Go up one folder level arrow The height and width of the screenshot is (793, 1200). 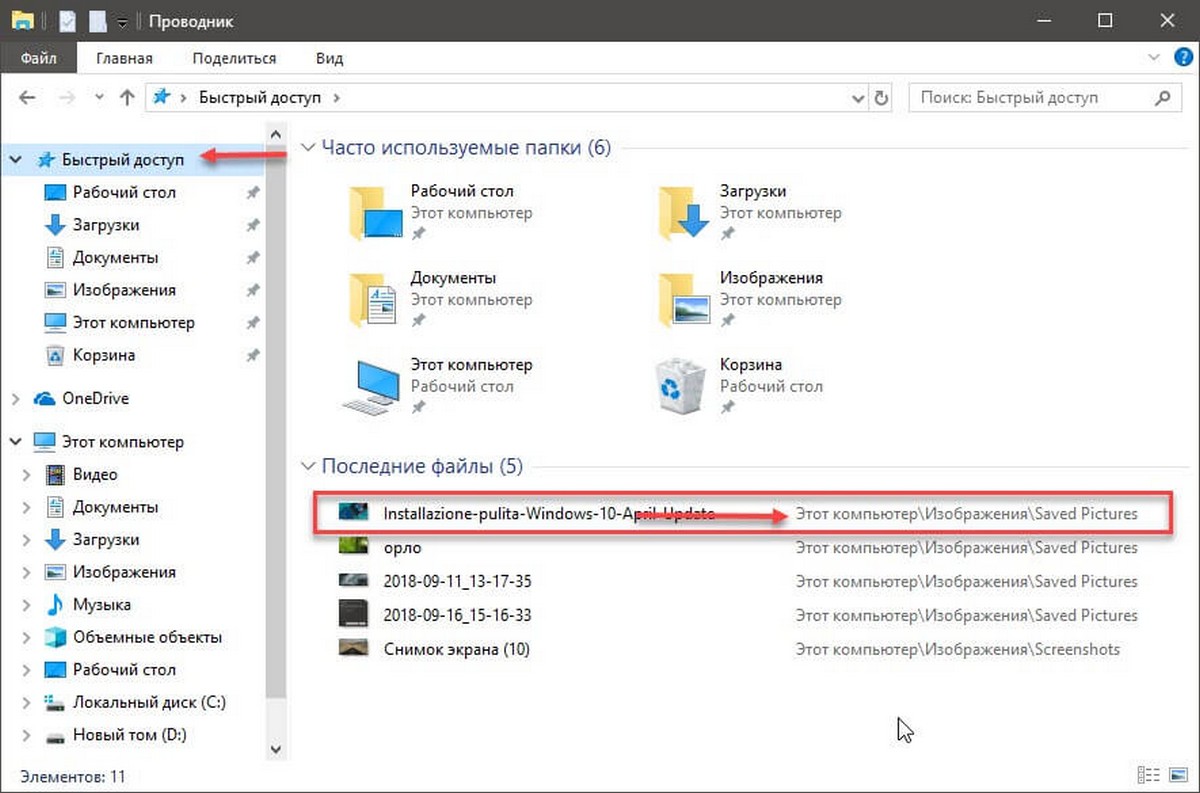point(126,98)
